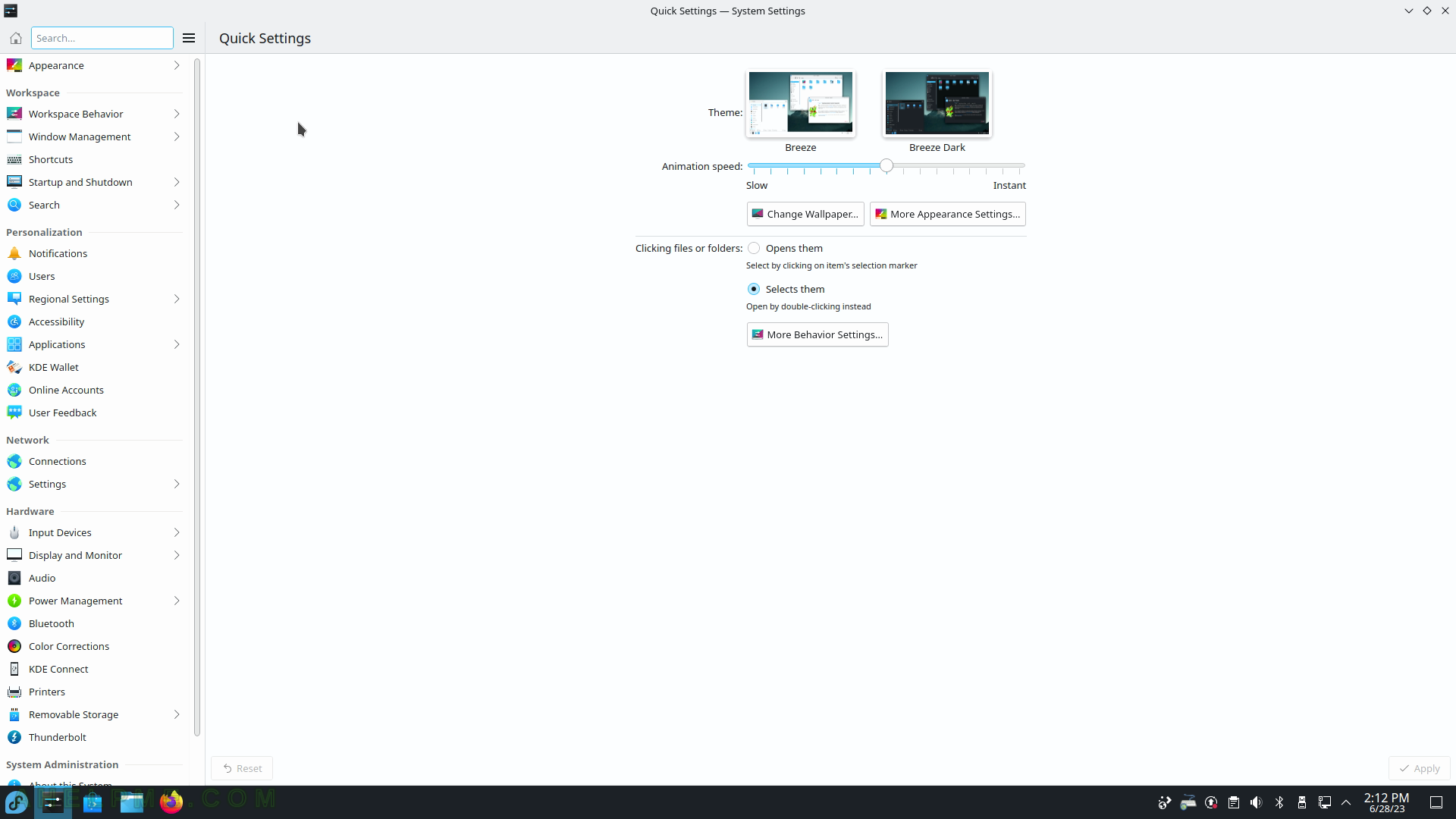
Task: Click the Users icon in the sidebar
Action: tap(14, 276)
